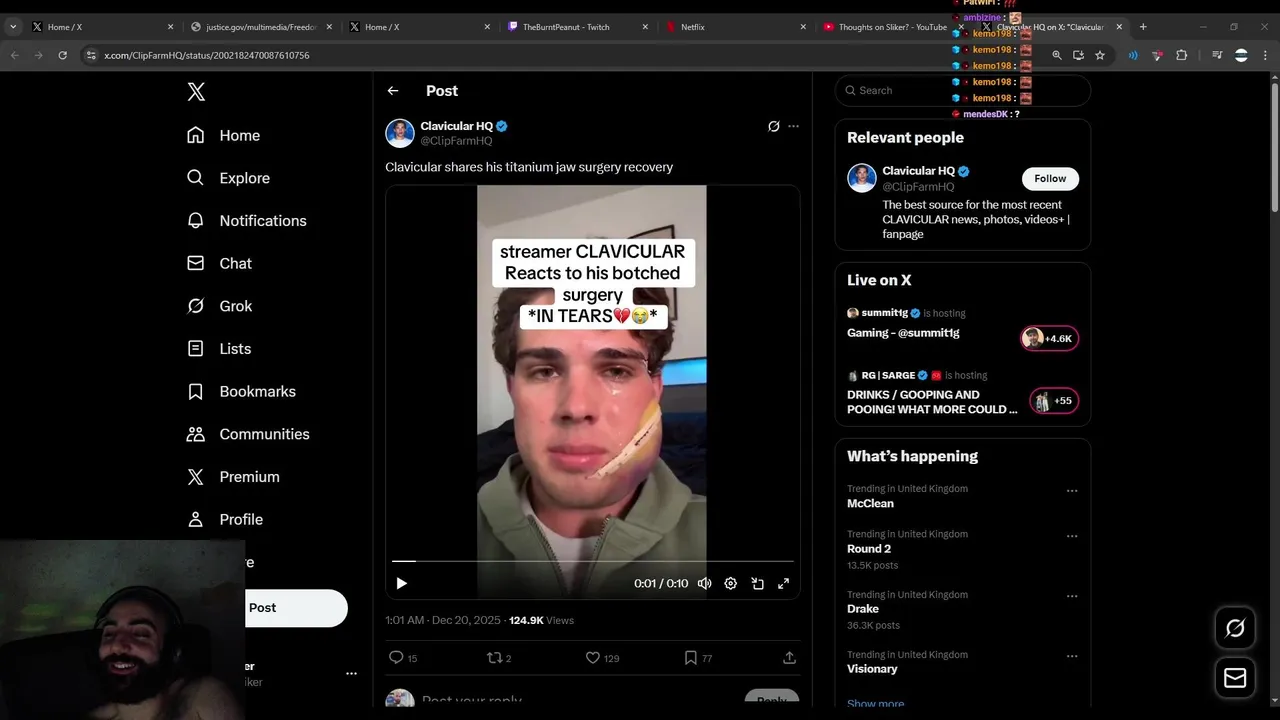Screen dimensions: 1280x720
Task: Follow Clavicular HQ in Relevant people
Action: 1050,178
